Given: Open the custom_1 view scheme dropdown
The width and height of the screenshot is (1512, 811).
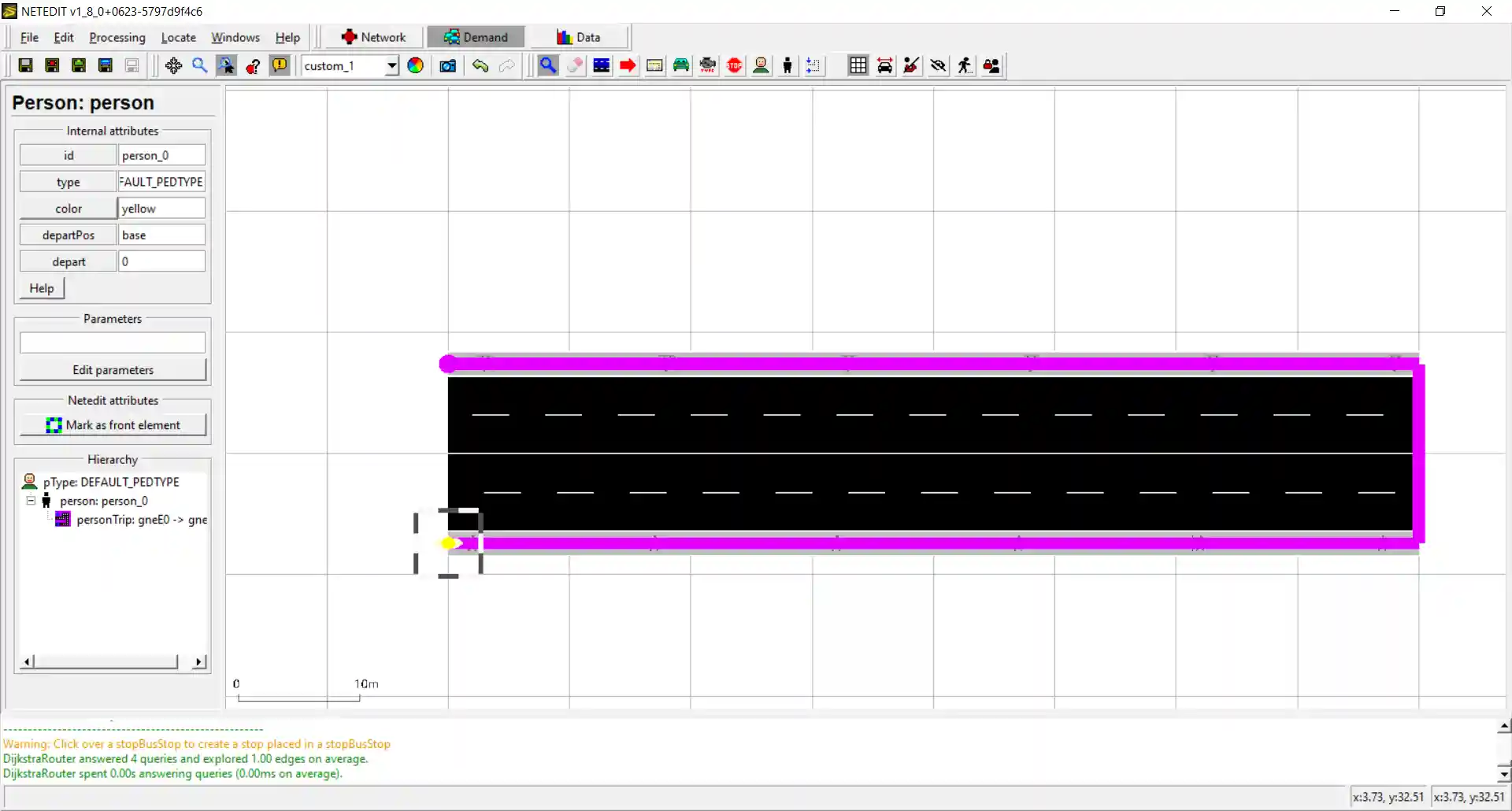Looking at the screenshot, I should (391, 66).
